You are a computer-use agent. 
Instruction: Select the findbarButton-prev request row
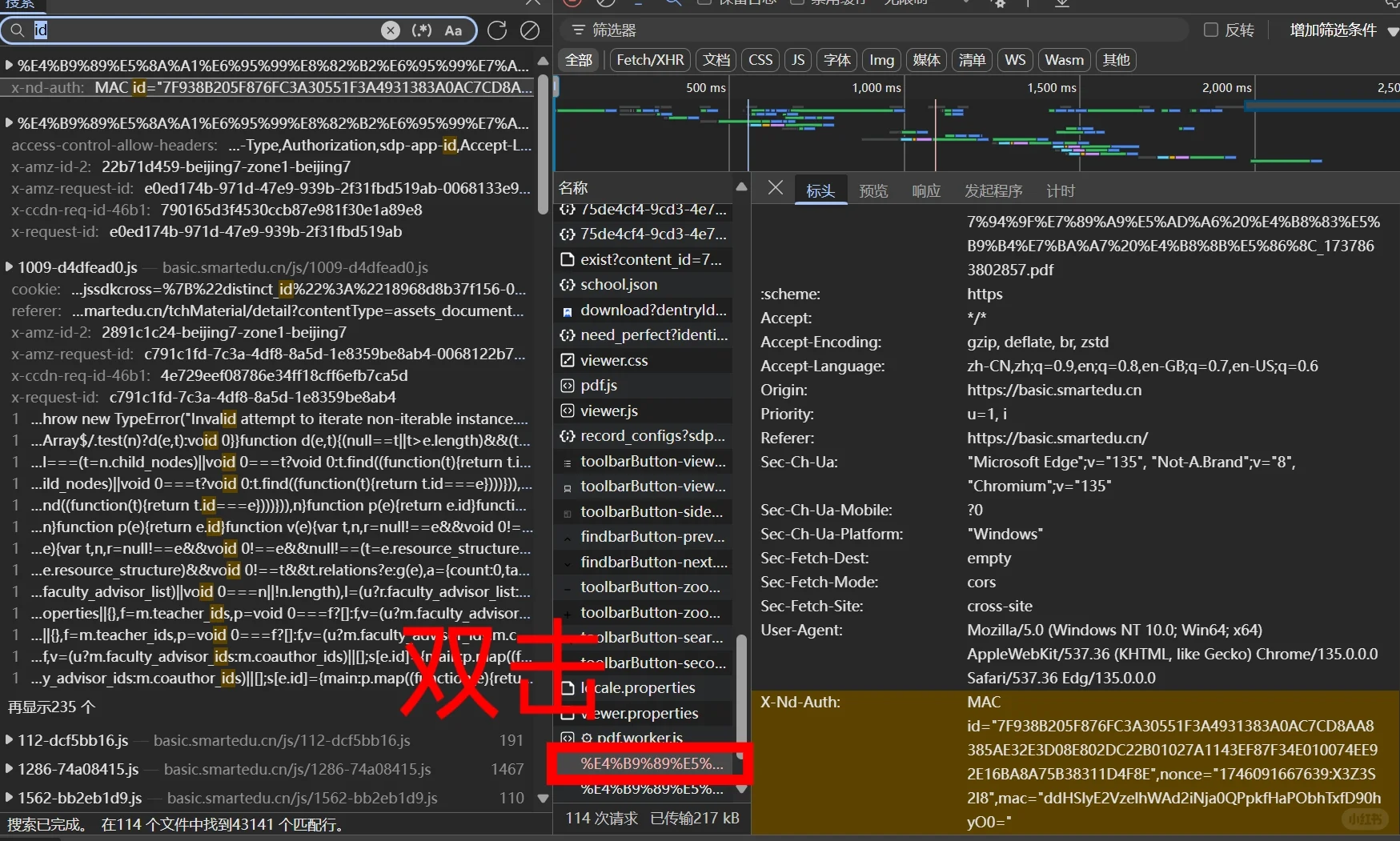[644, 536]
